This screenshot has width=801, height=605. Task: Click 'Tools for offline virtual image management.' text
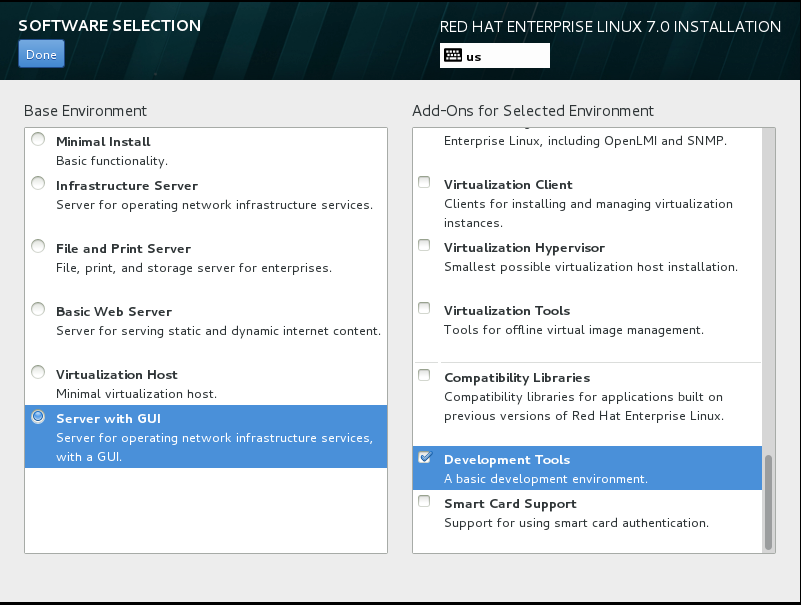[x=574, y=330]
